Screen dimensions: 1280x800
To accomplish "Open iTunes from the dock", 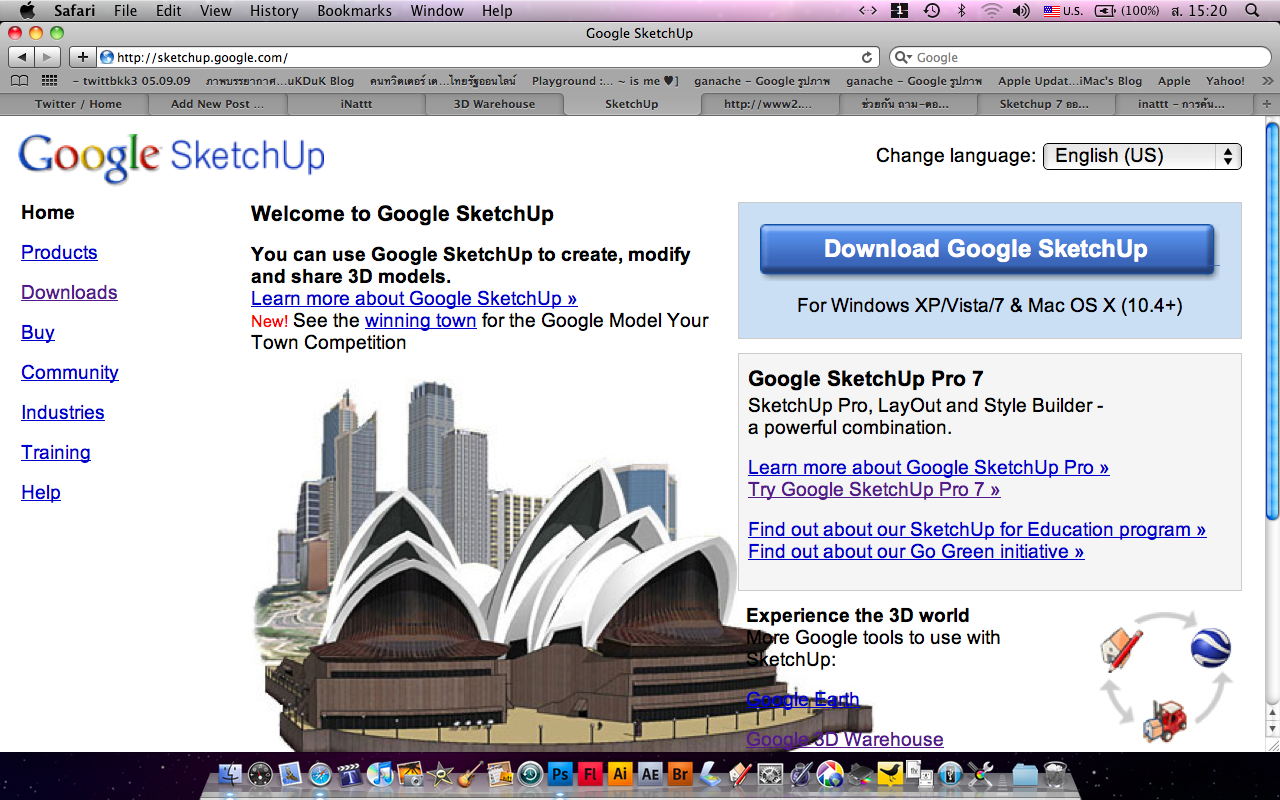I will pos(380,773).
